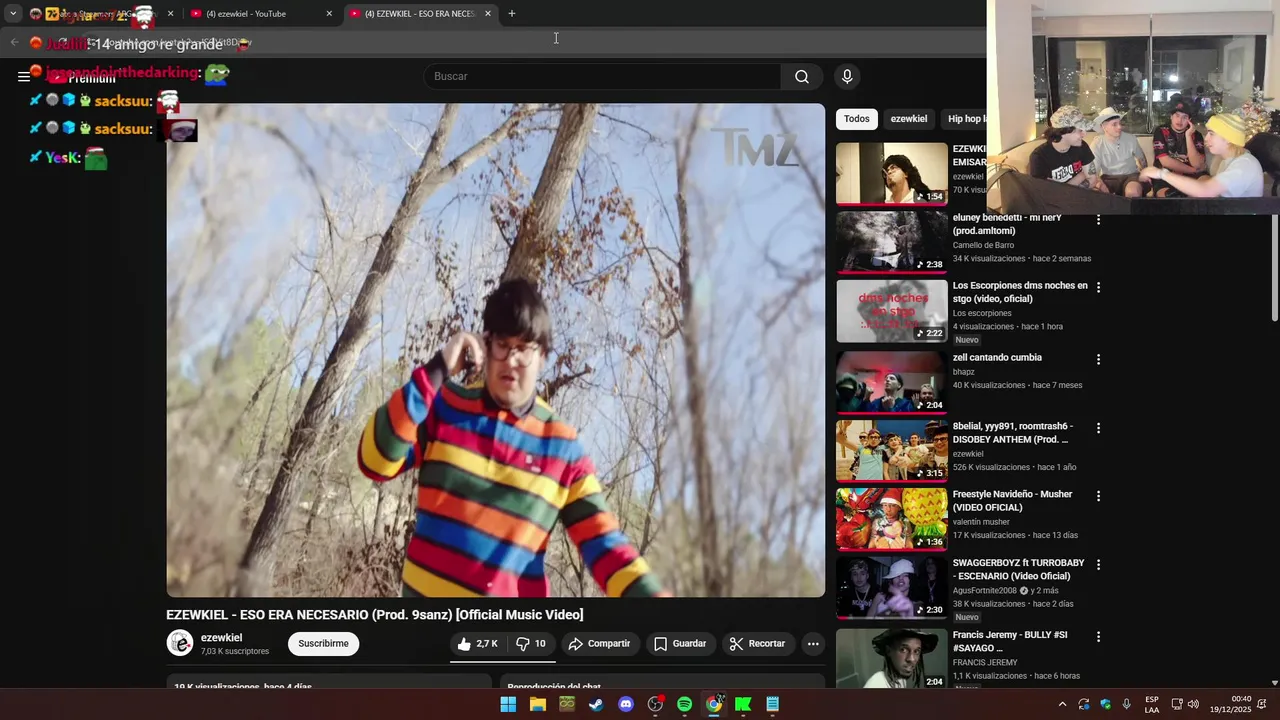Screen dimensions: 1280x720
Task: Open the Notepad taskbar icon
Action: point(772,704)
